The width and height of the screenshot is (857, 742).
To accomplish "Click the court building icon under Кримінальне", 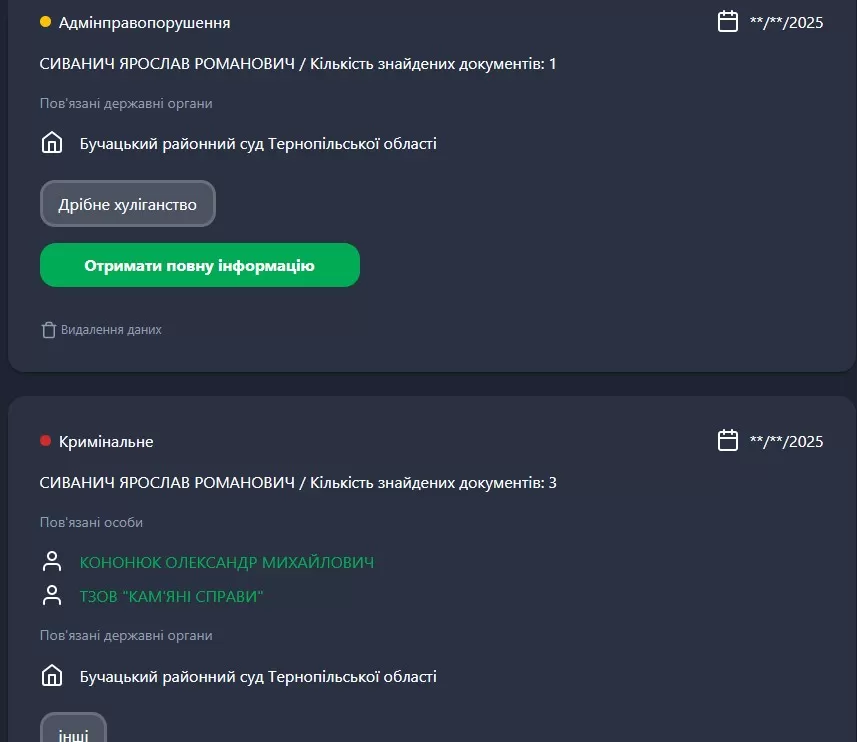I will click(x=52, y=676).
